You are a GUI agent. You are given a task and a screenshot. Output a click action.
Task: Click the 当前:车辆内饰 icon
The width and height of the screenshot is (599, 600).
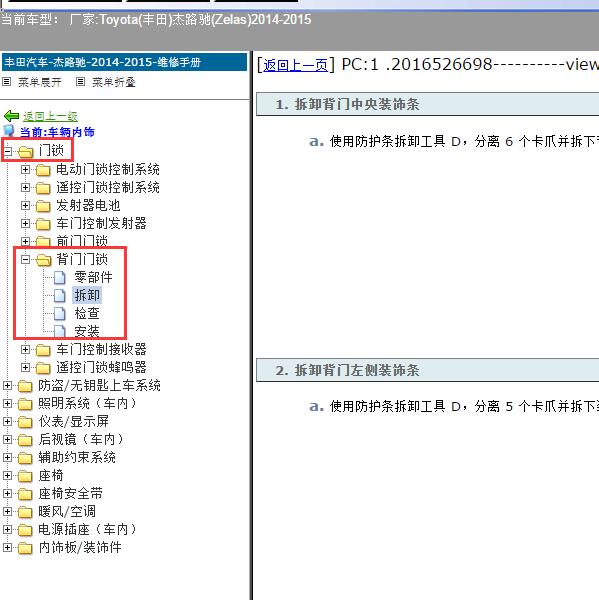click(x=9, y=131)
